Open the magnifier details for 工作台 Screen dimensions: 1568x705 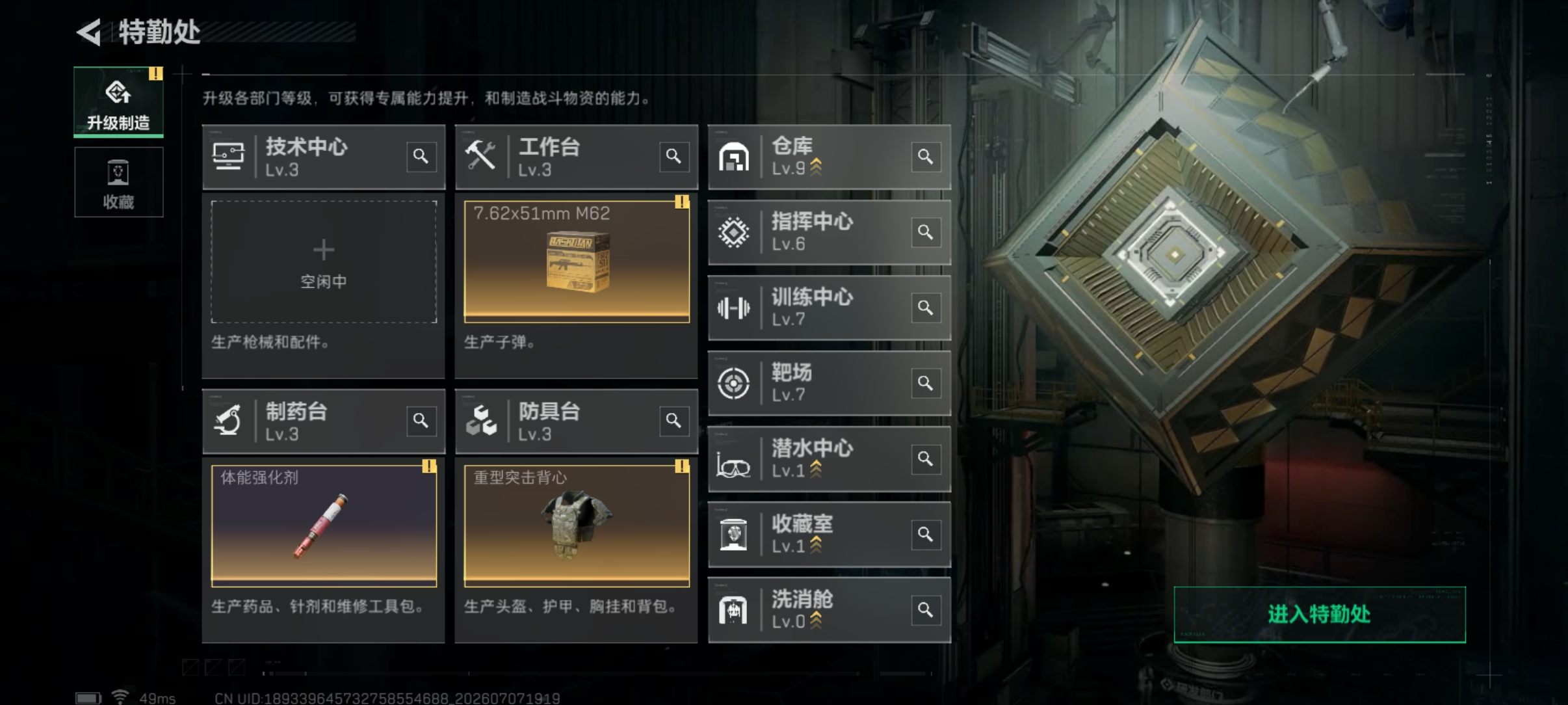pos(673,157)
